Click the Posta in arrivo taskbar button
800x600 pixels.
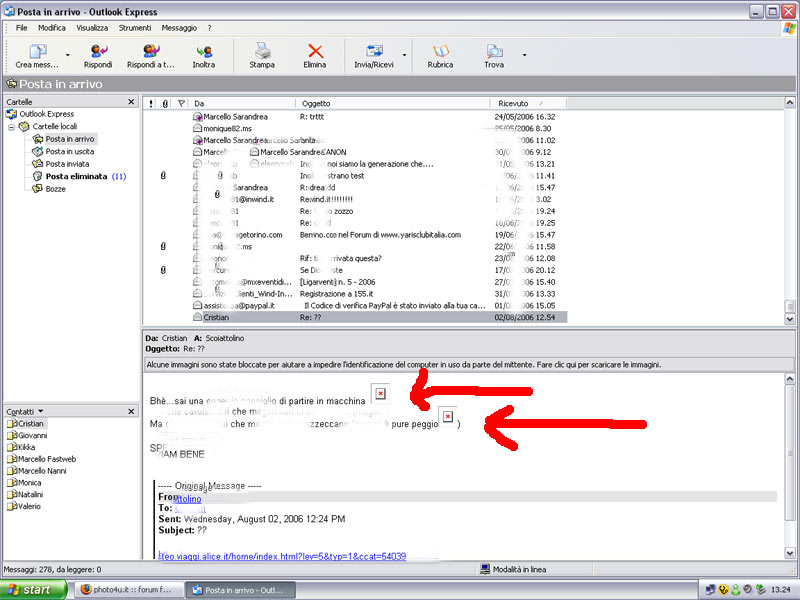coord(240,590)
